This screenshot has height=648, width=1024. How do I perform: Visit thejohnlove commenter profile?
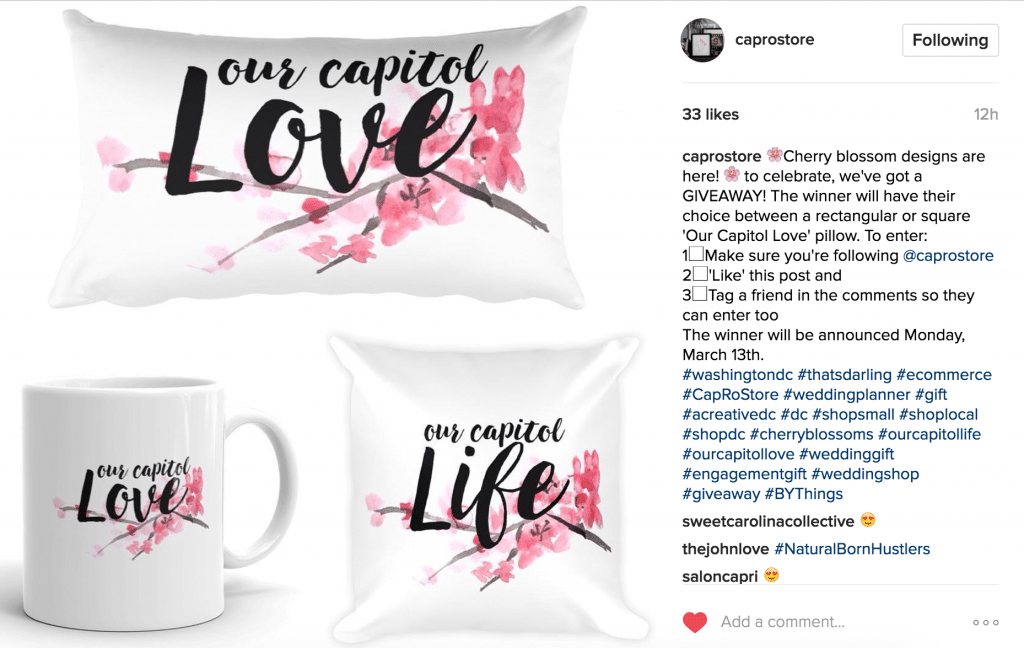726,549
